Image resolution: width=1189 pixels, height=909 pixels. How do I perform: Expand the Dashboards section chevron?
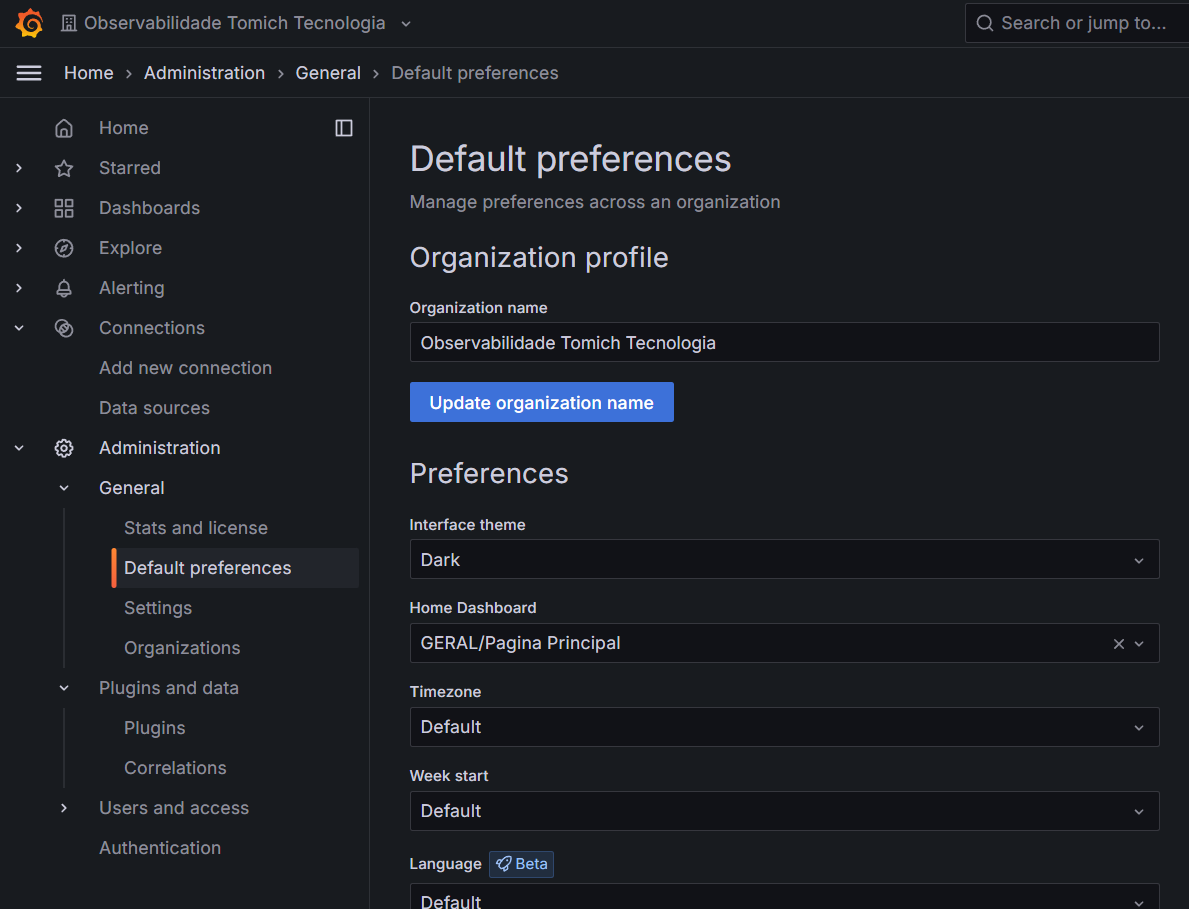pos(19,208)
